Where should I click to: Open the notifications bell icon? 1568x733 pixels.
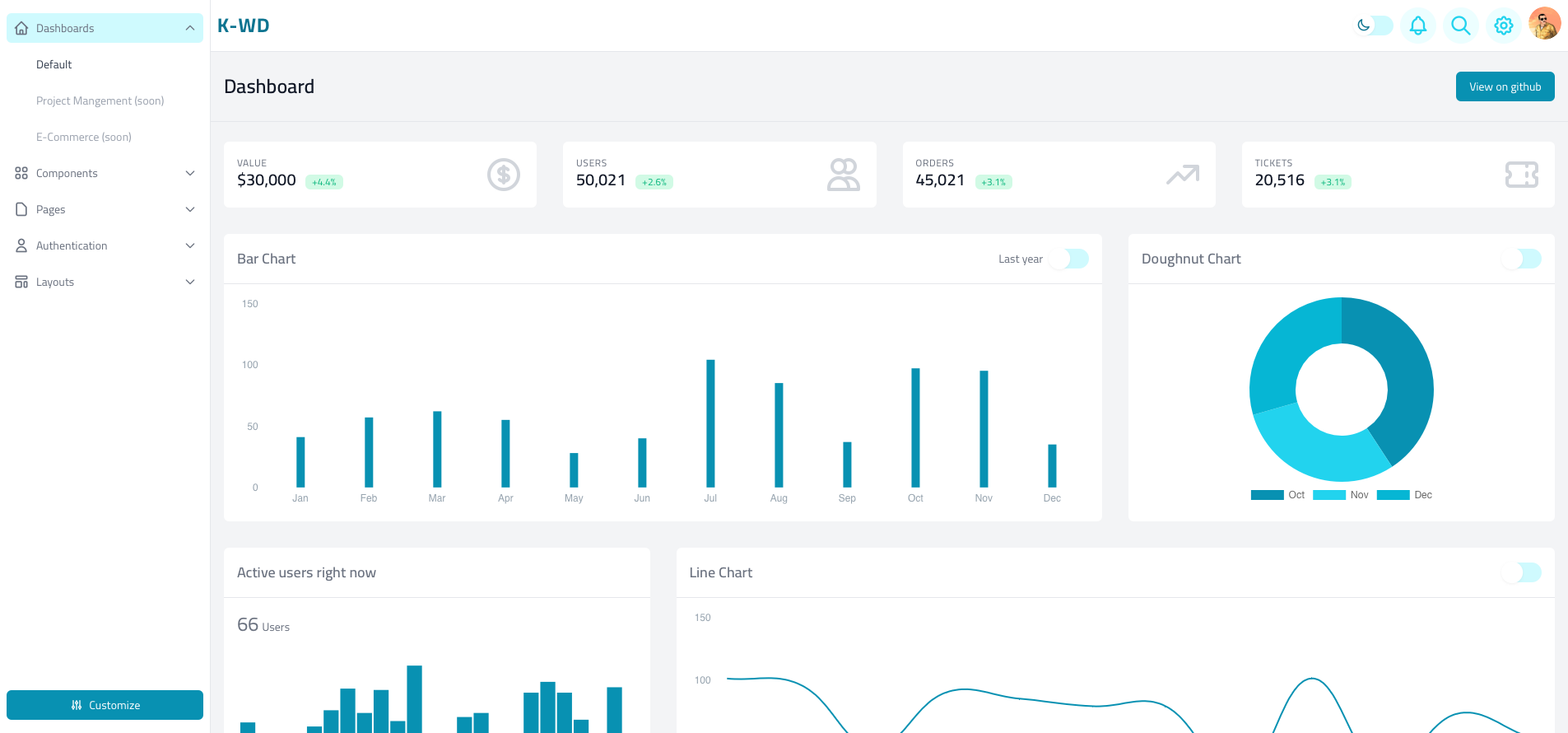(1417, 26)
